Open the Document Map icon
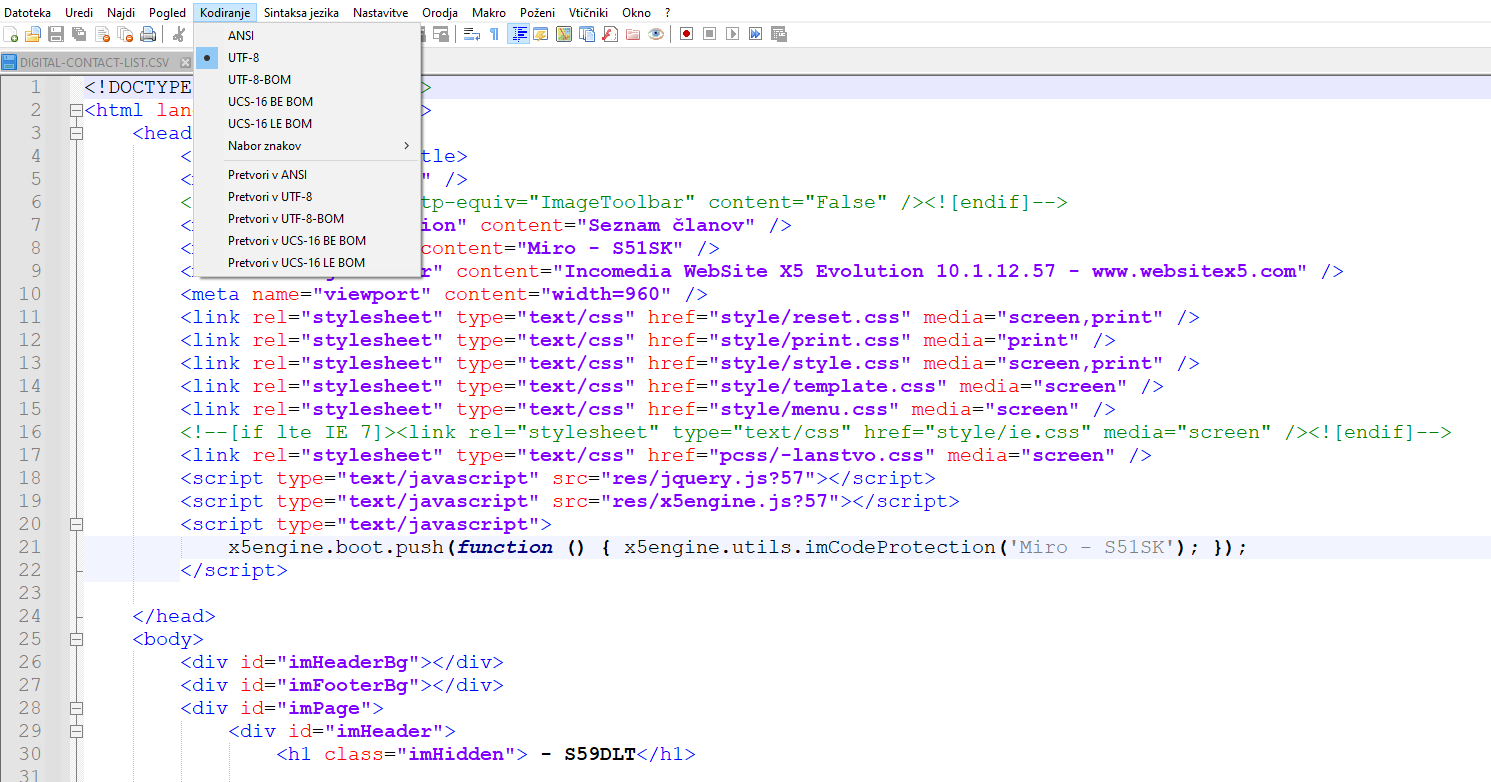Viewport: 1491px width, 782px height. (x=564, y=34)
